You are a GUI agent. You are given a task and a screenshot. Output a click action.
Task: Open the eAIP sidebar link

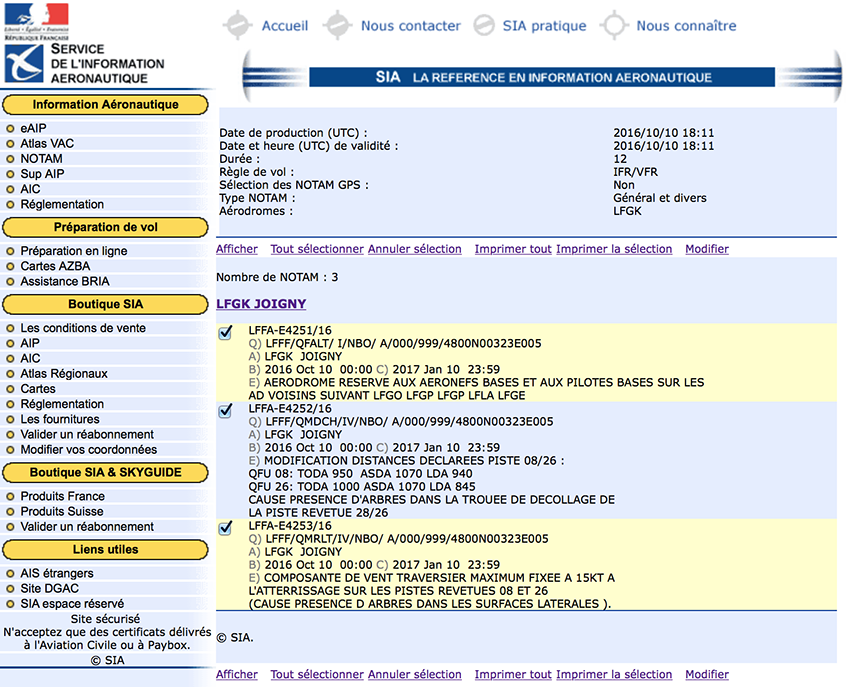tap(34, 129)
